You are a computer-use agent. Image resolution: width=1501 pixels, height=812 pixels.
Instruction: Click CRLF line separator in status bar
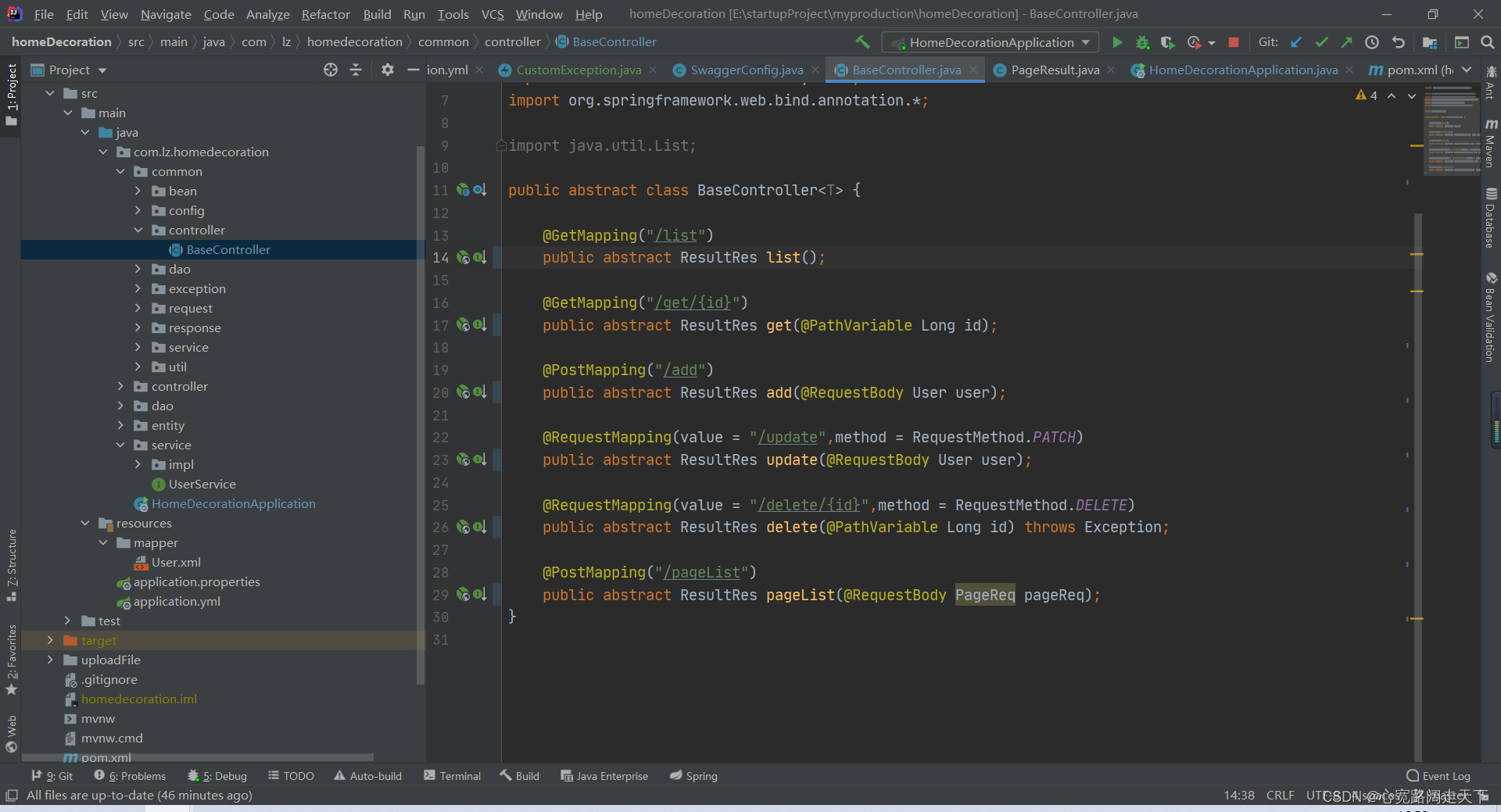pos(1280,796)
